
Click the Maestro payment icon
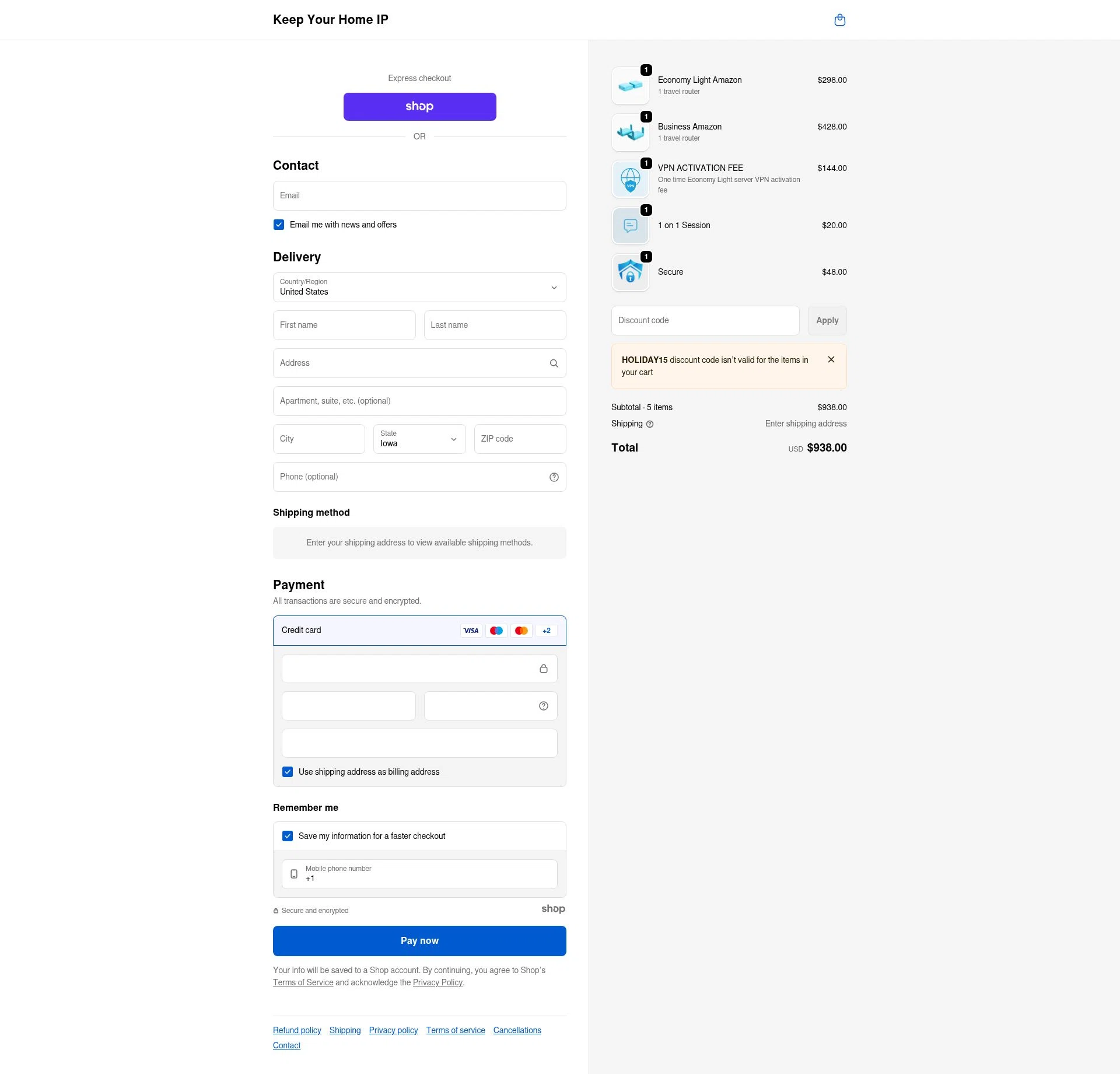tap(496, 631)
